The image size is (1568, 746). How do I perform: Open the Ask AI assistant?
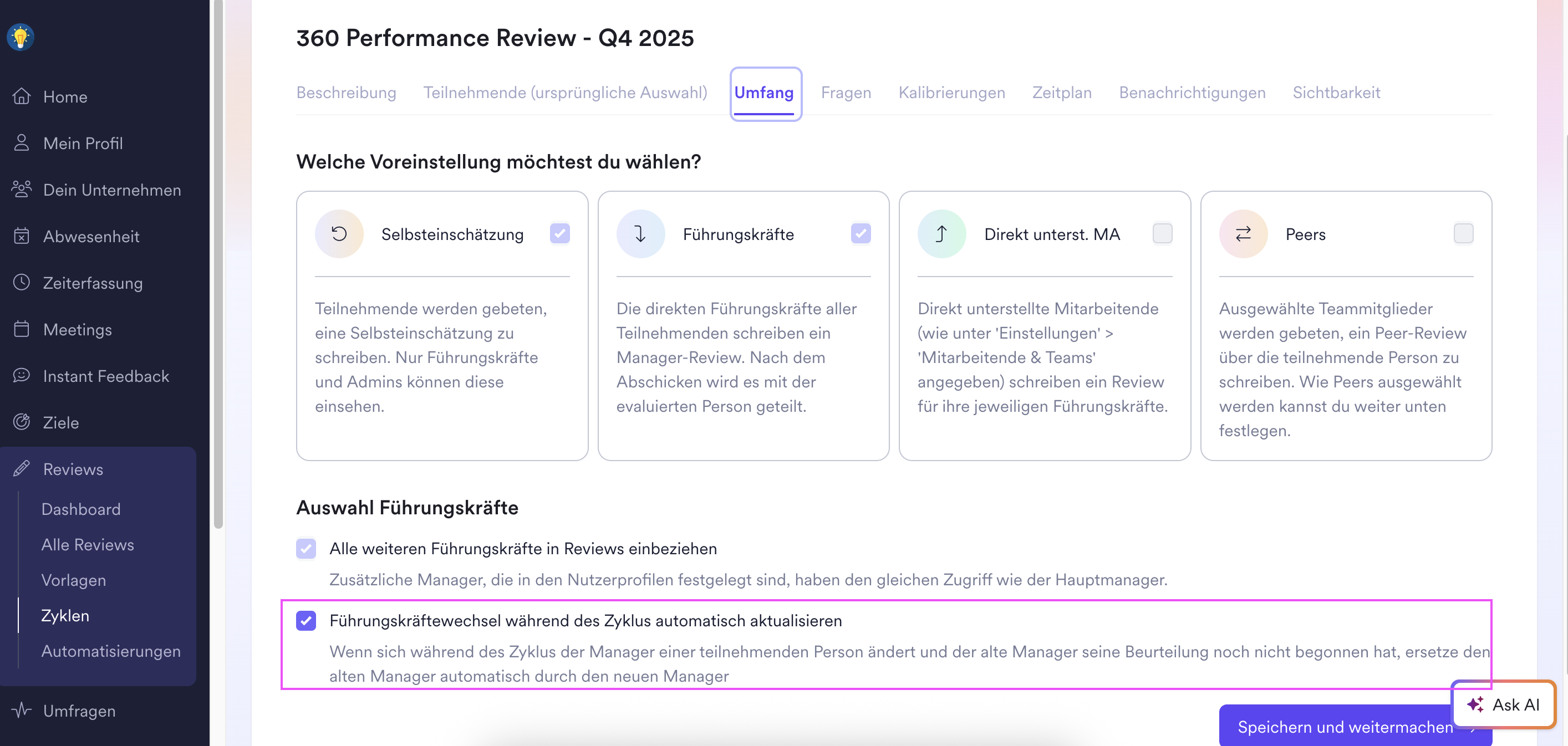coord(1504,704)
